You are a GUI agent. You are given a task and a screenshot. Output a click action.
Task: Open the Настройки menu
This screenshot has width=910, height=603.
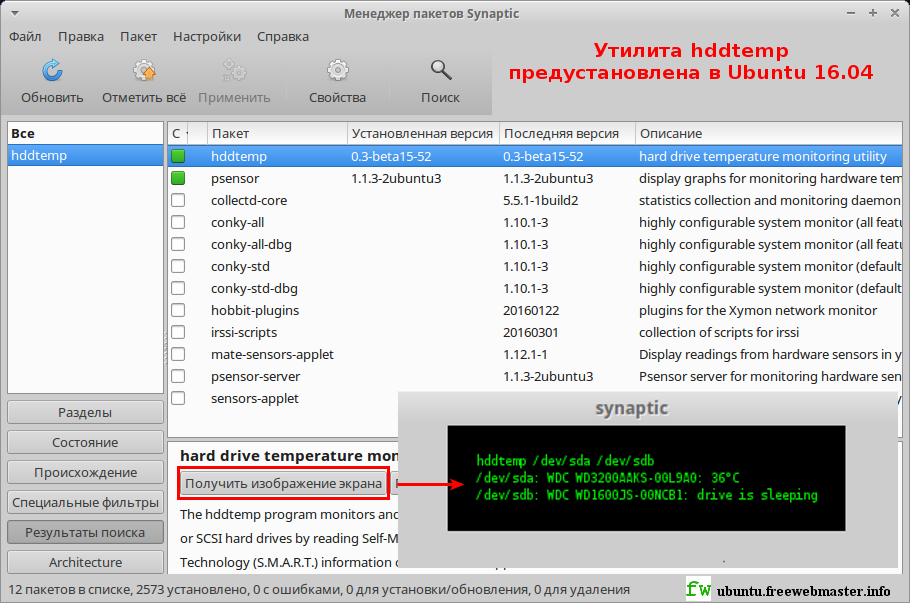(206, 36)
